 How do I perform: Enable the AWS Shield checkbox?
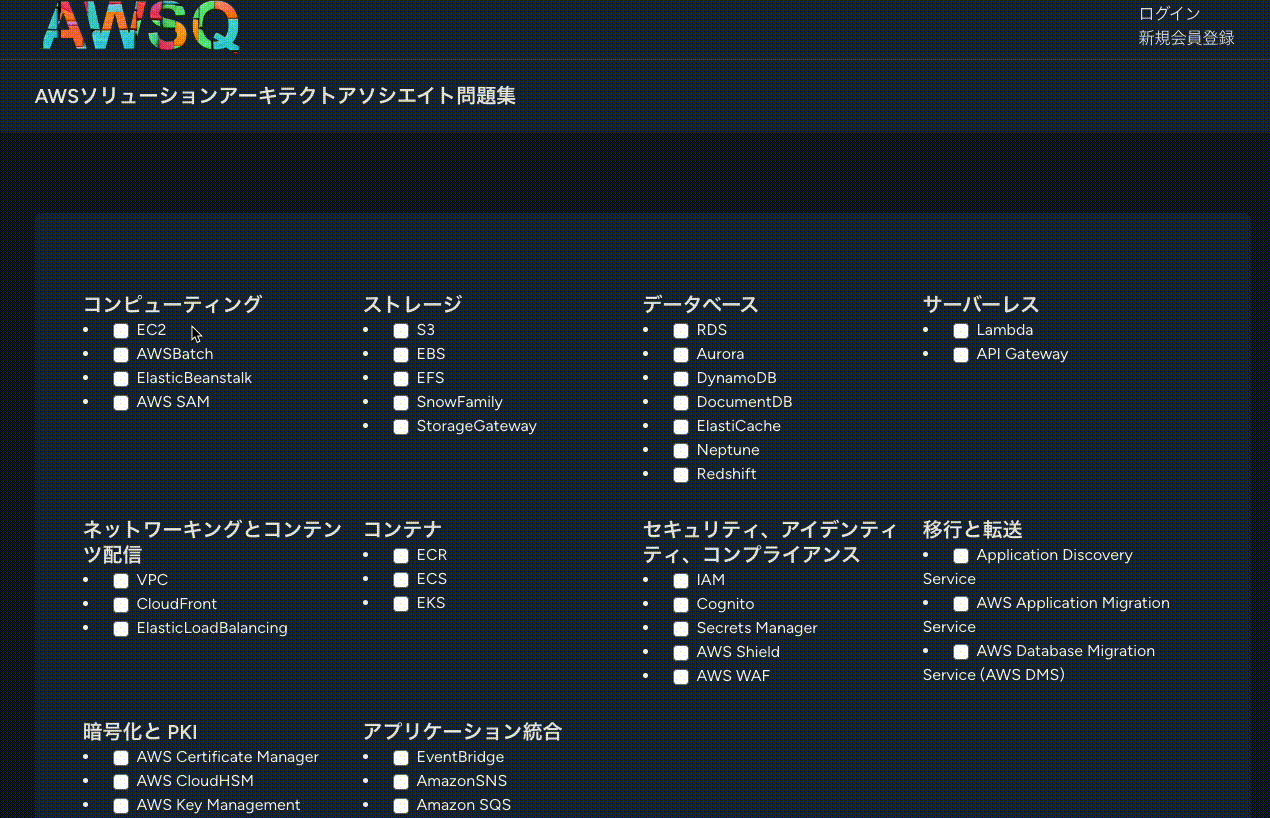(681, 653)
